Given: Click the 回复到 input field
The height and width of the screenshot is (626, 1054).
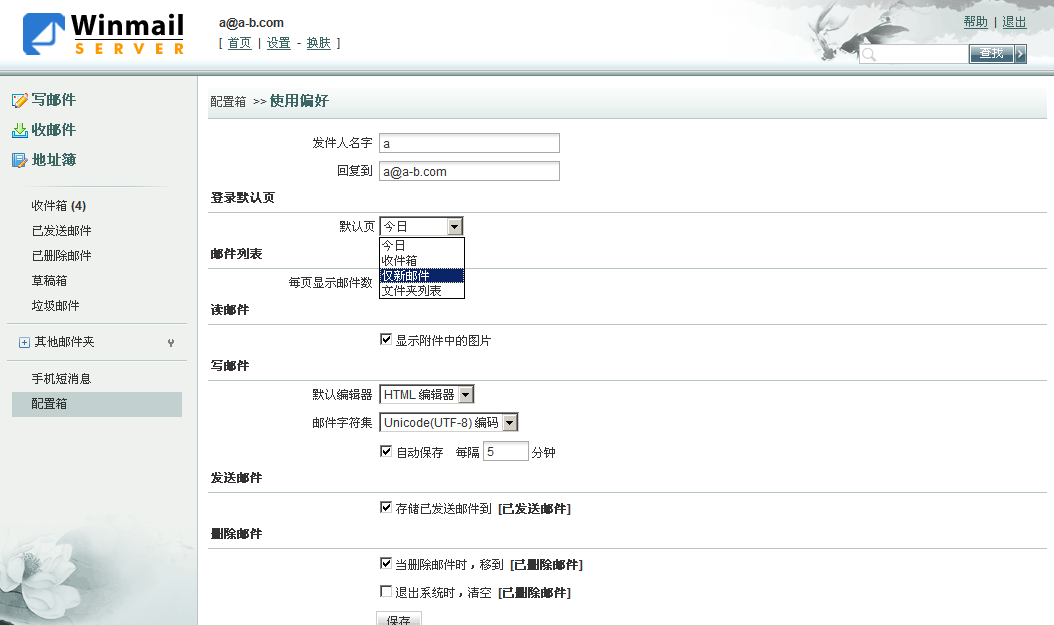Looking at the screenshot, I should [x=469, y=171].
